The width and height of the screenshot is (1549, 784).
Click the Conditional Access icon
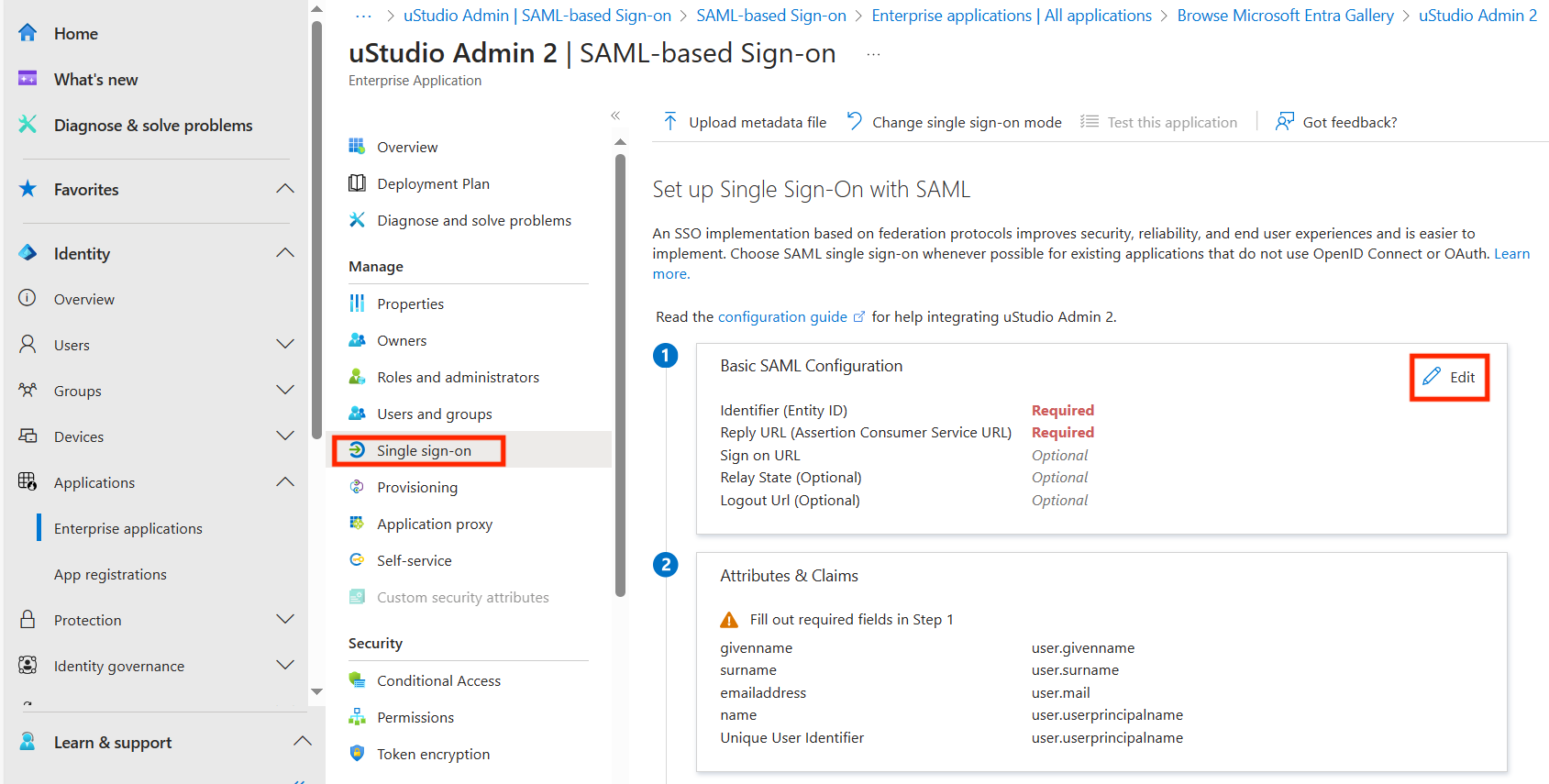357,680
